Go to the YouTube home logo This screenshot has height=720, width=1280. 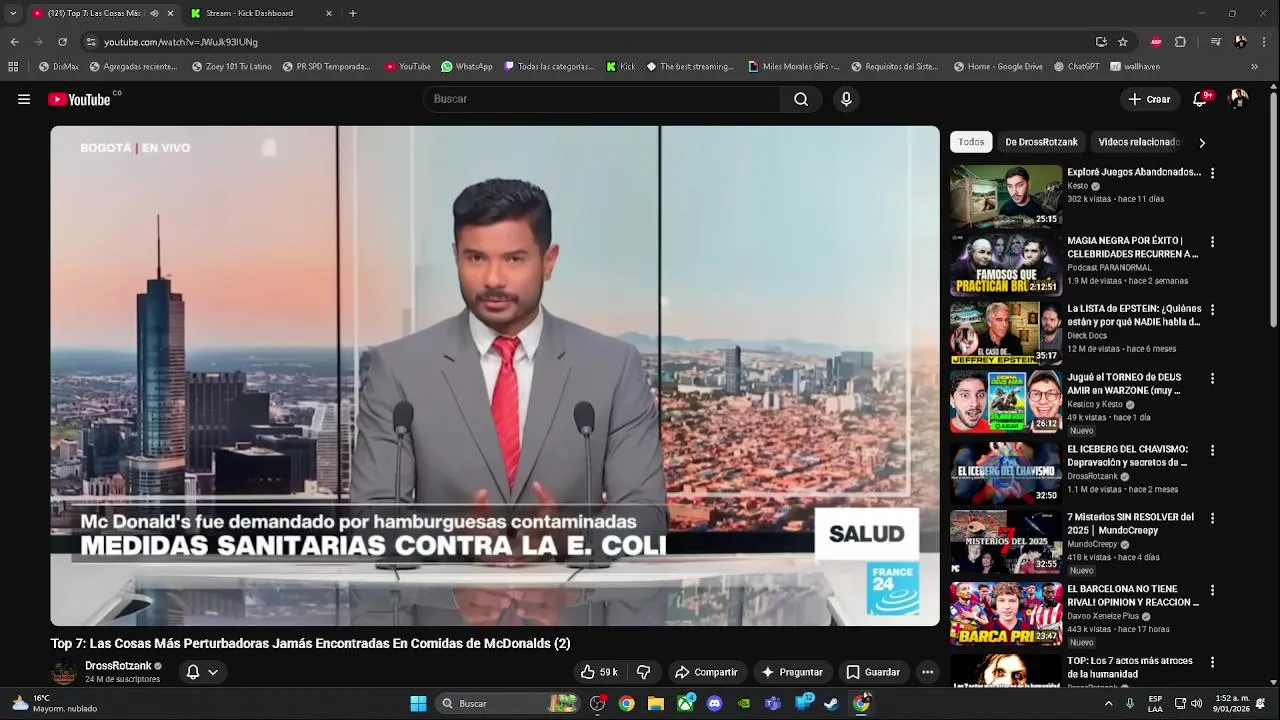[80, 99]
